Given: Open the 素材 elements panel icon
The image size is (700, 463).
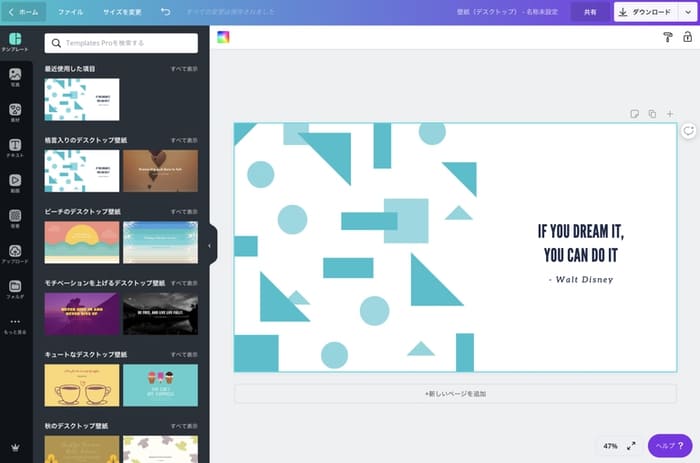Looking at the screenshot, I should coord(15,113).
